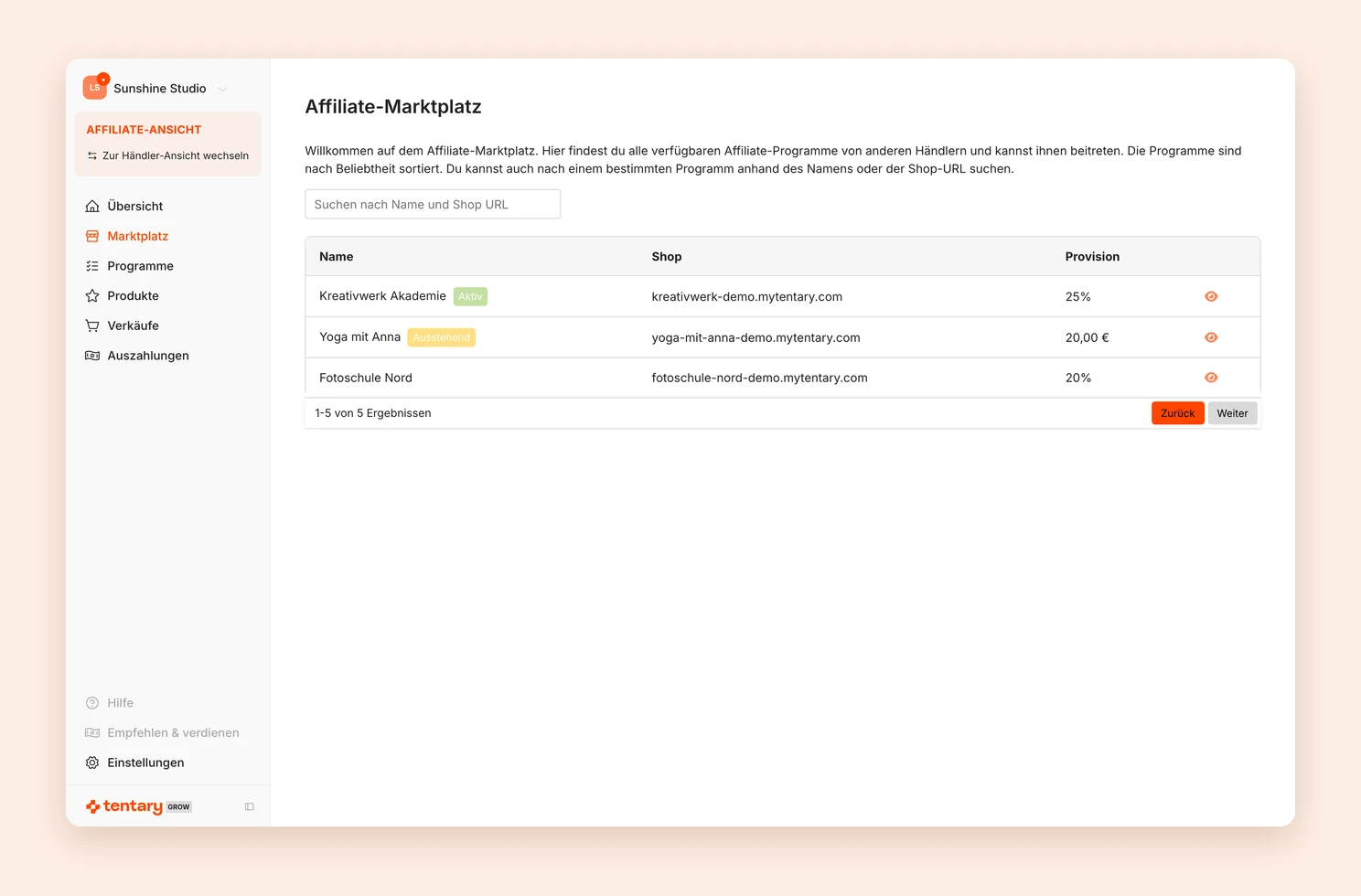Viewport: 1361px width, 896px height.
Task: Click the Programme list icon
Action: 92,266
